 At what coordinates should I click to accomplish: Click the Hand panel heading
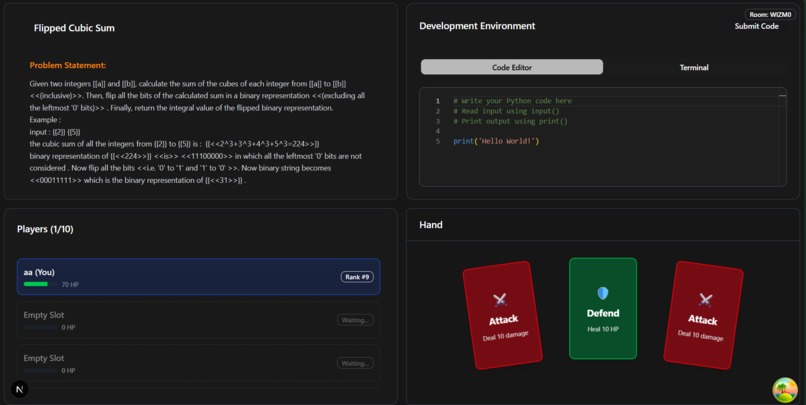click(x=431, y=225)
